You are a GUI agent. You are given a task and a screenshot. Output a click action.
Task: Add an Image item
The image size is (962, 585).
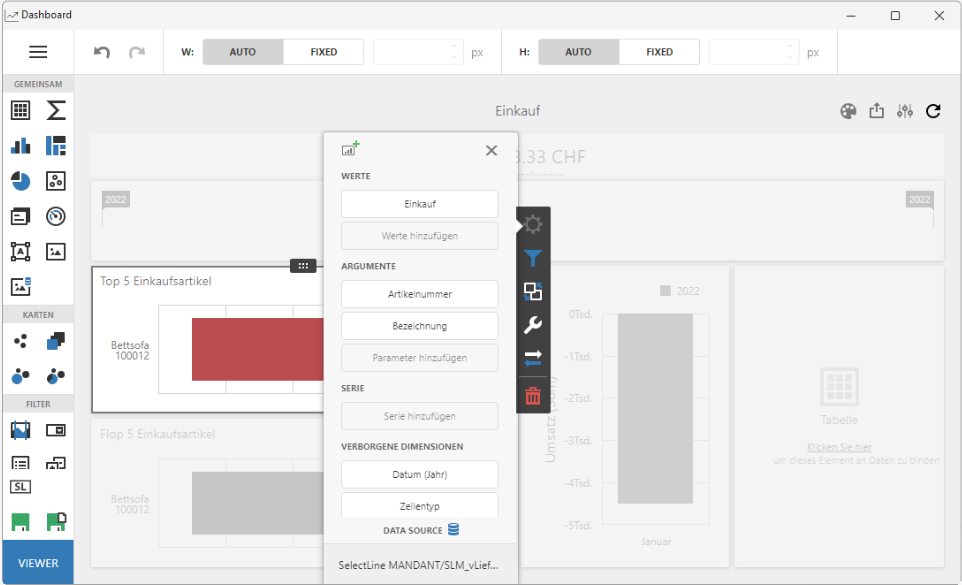point(56,251)
